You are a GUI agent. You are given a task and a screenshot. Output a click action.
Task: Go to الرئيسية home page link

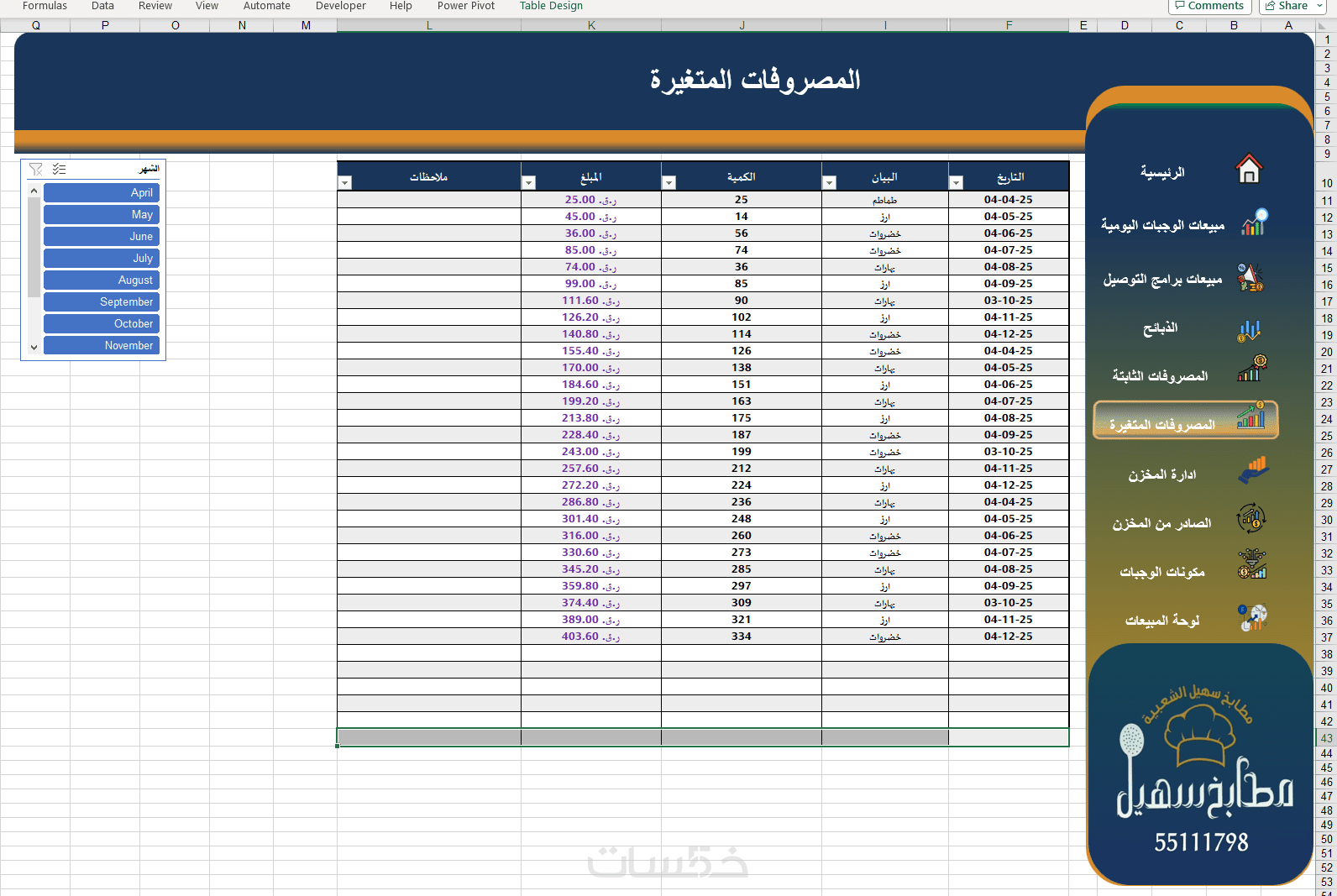(x=1162, y=172)
